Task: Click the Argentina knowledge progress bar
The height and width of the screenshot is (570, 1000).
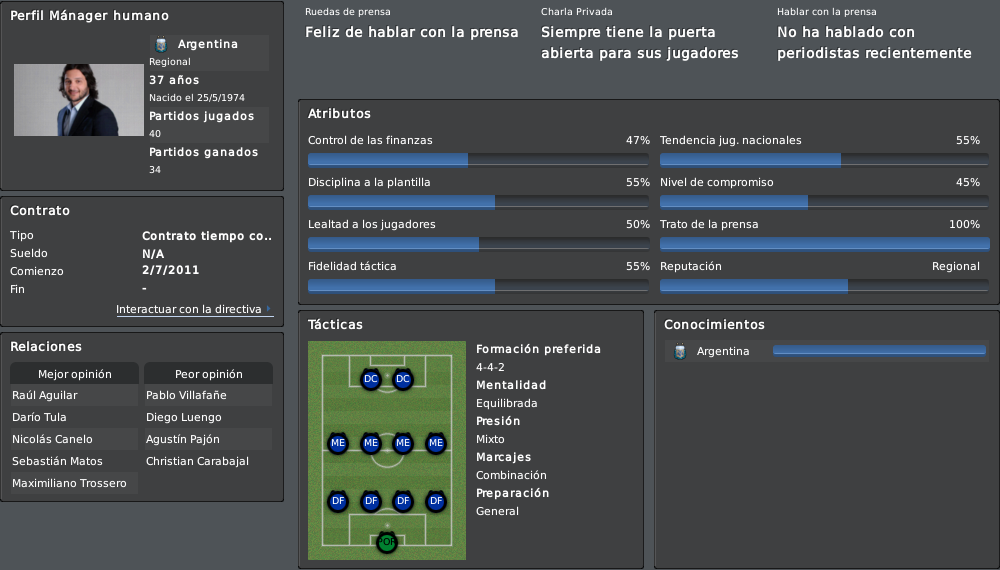Action: pyautogui.click(x=879, y=350)
